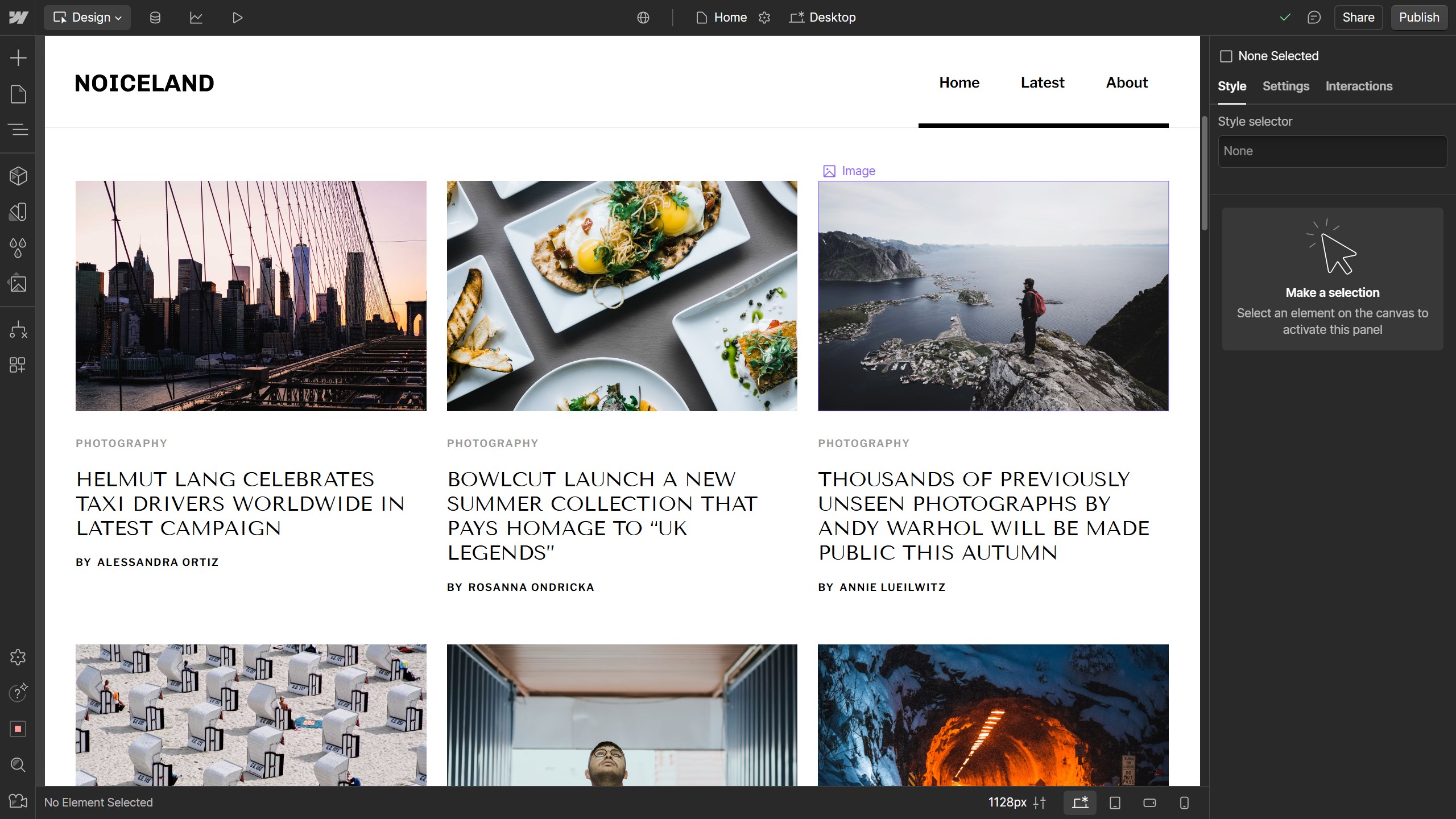1456x819 pixels.
Task: Switch to the Settings tab
Action: [x=1286, y=86]
